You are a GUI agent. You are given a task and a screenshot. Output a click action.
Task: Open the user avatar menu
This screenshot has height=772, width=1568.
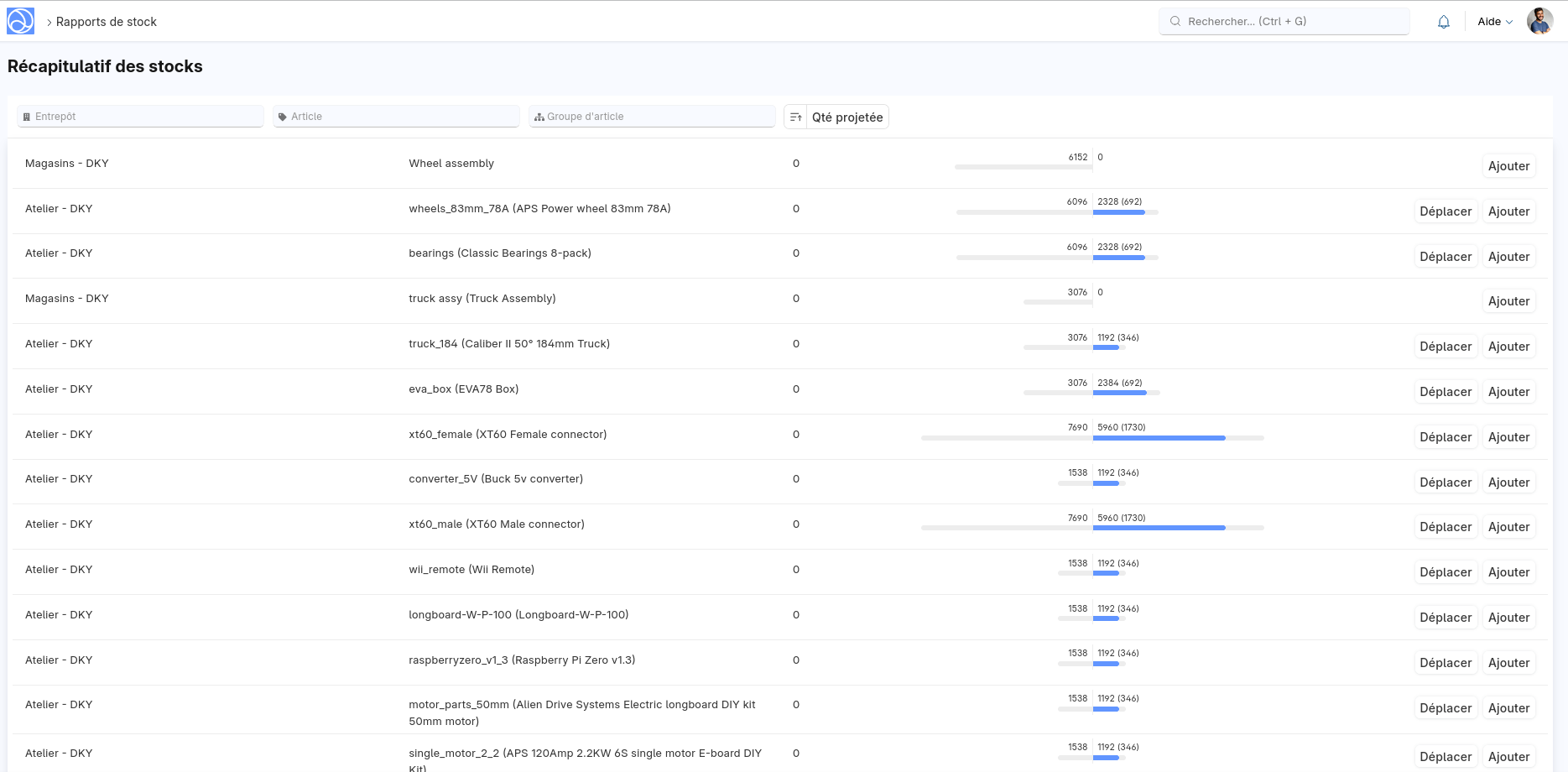1539,21
